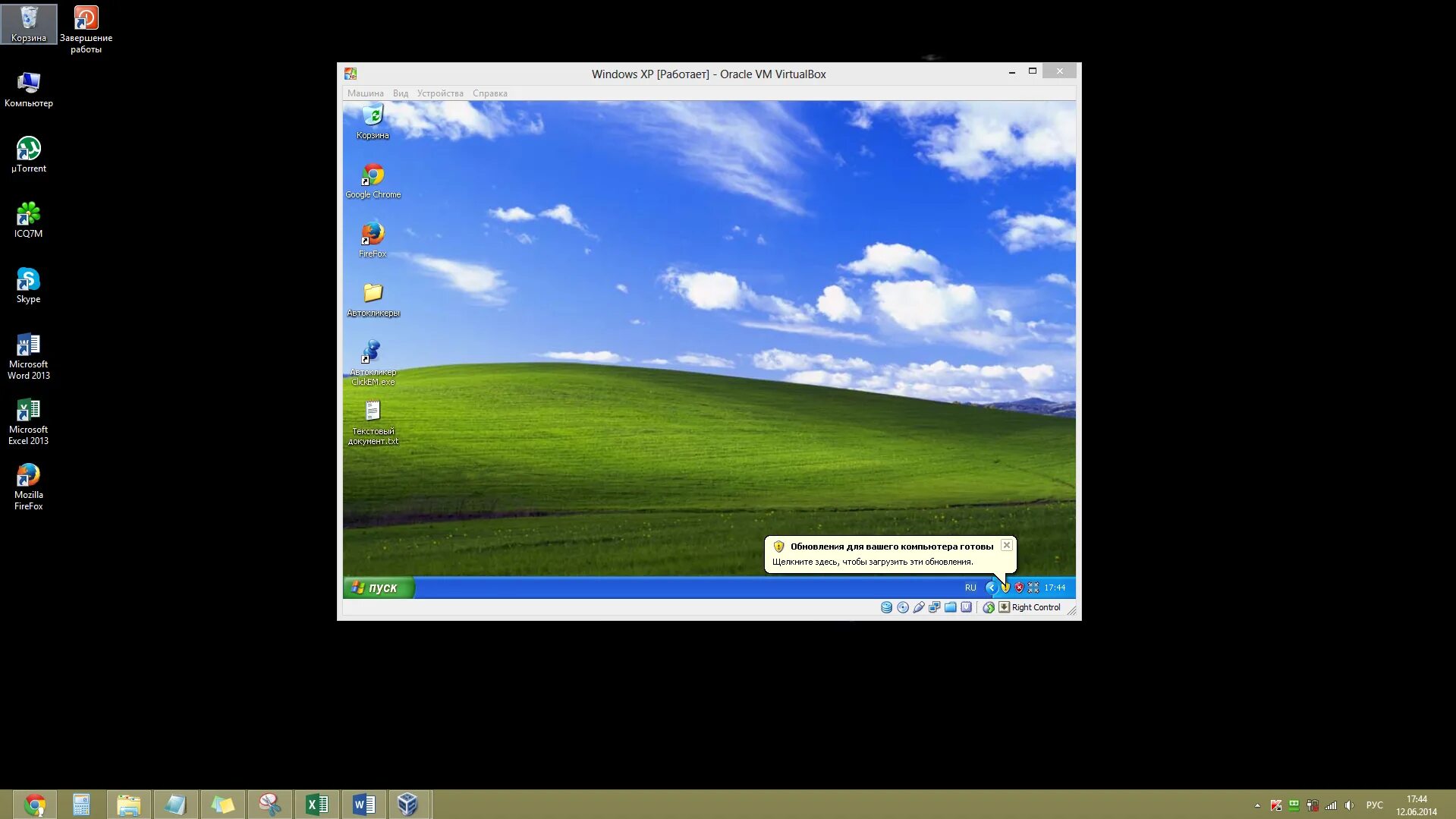This screenshot has height=819, width=1456.
Task: Open Notepad from the host taskbar
Action: (x=175, y=805)
